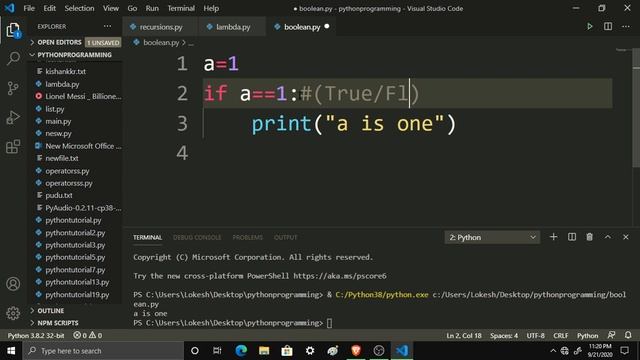
Task: Open the Search view in activity bar
Action: 13,59
